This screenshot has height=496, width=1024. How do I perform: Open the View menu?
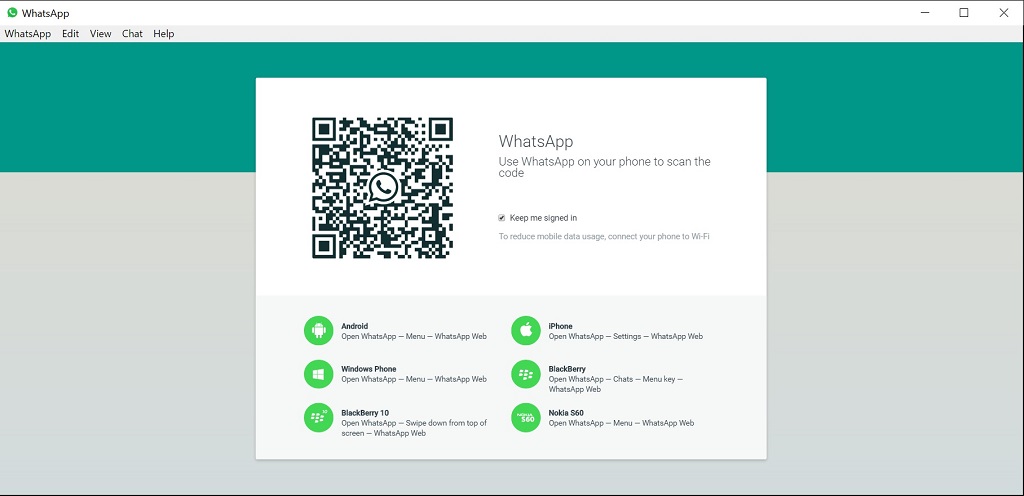(100, 34)
